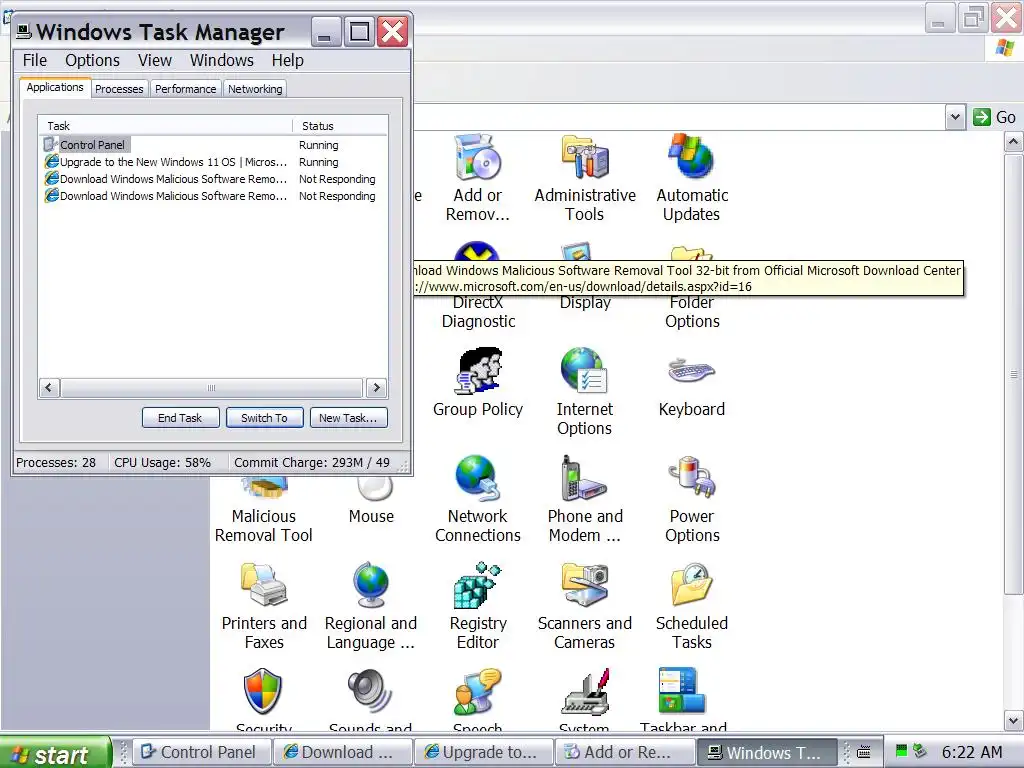Viewport: 1024px width, 768px height.
Task: Click the system clock 6:22 AM
Action: tap(972, 752)
